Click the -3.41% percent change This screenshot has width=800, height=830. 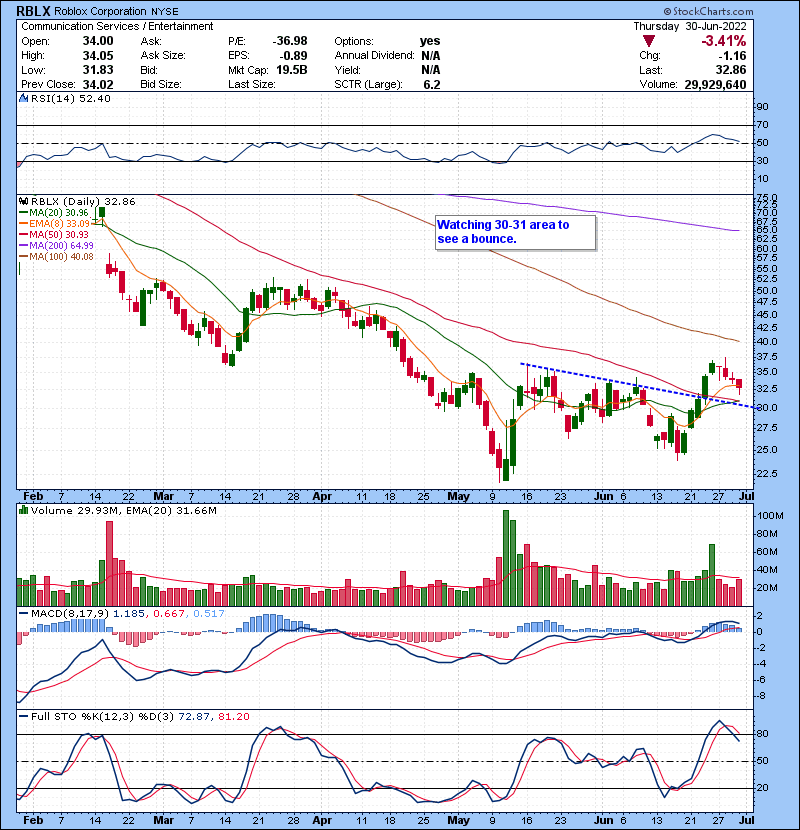[x=724, y=41]
